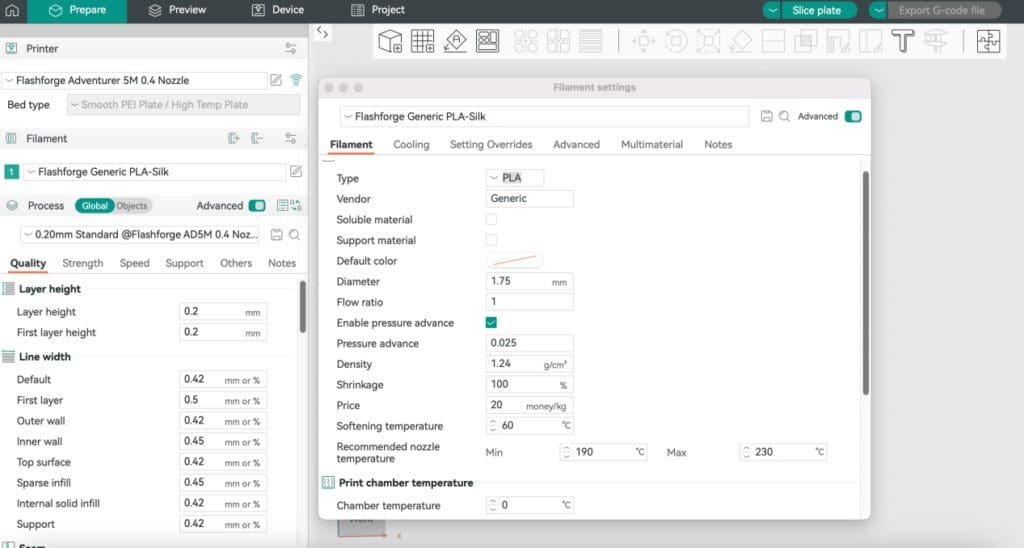
Task: Open filament Type PLA dropdown
Action: click(x=515, y=178)
